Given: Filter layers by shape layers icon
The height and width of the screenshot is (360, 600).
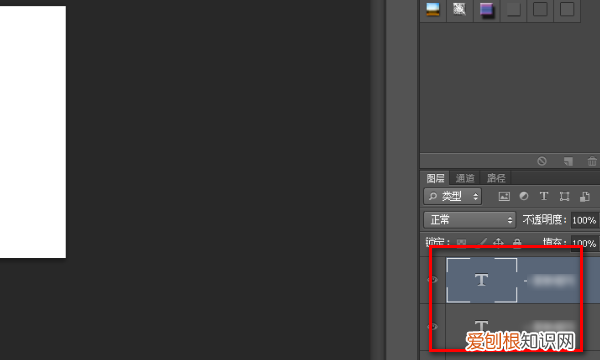Looking at the screenshot, I should 564,197.
